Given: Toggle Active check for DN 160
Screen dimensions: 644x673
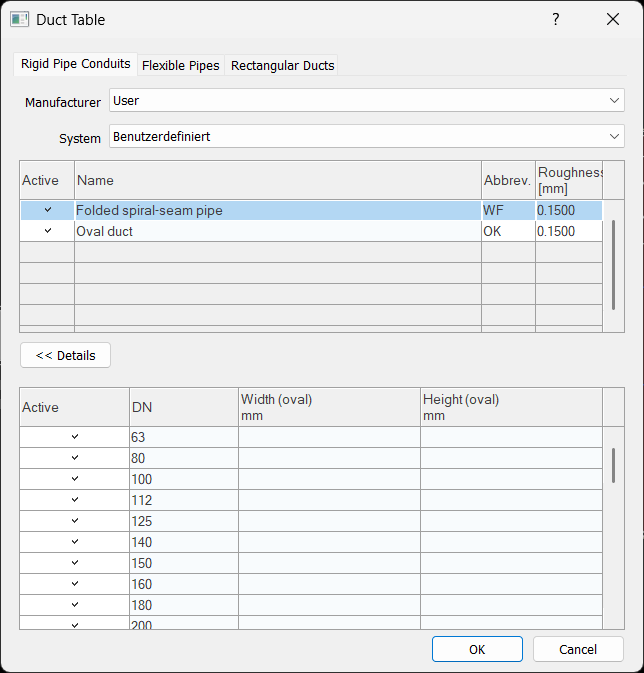Looking at the screenshot, I should 75,584.
